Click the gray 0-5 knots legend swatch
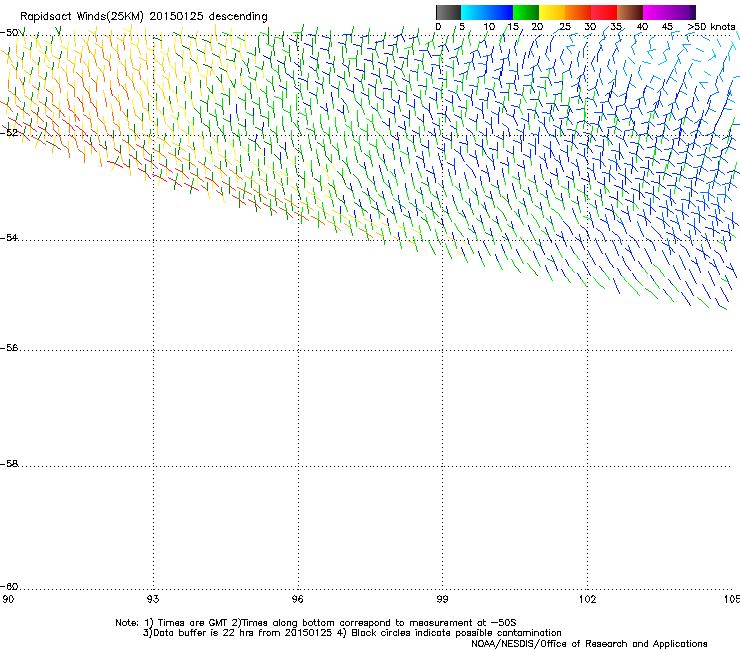This screenshot has width=740, height=650. point(448,12)
